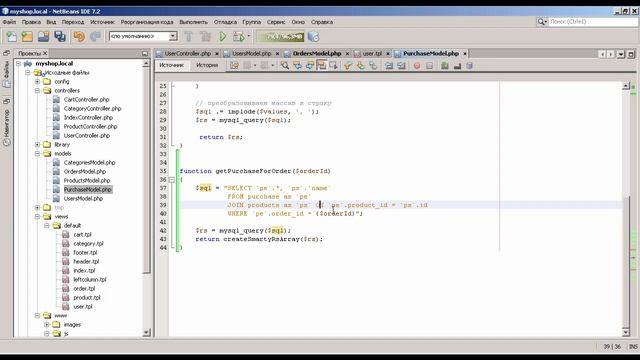Image resolution: width=640 pixels, height=360 pixels.
Task: Click the profiler icon next to memory bar
Action: (313, 37)
